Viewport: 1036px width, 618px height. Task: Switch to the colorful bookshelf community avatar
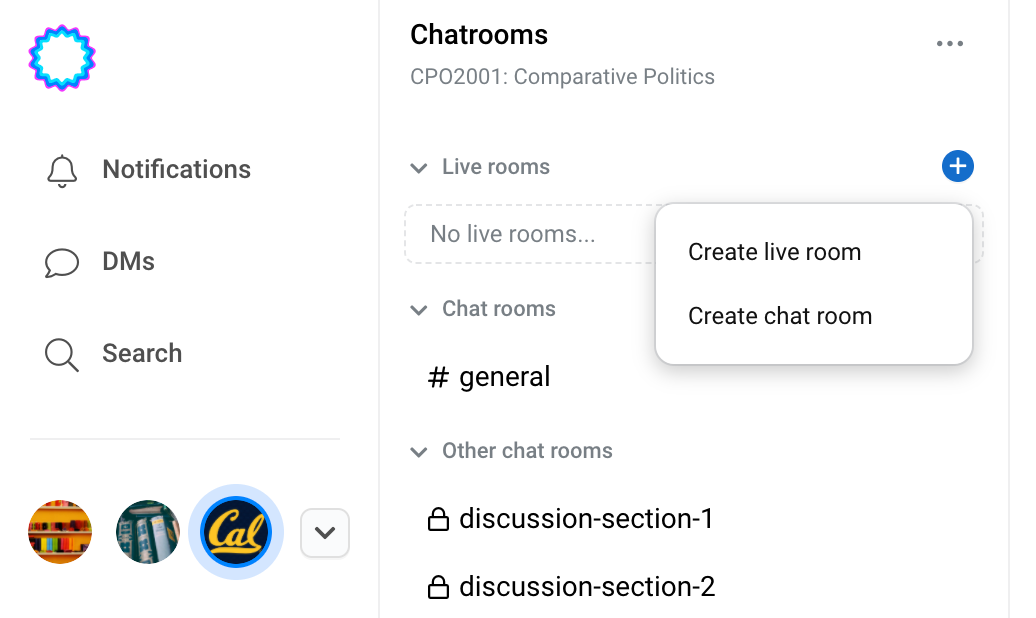60,532
